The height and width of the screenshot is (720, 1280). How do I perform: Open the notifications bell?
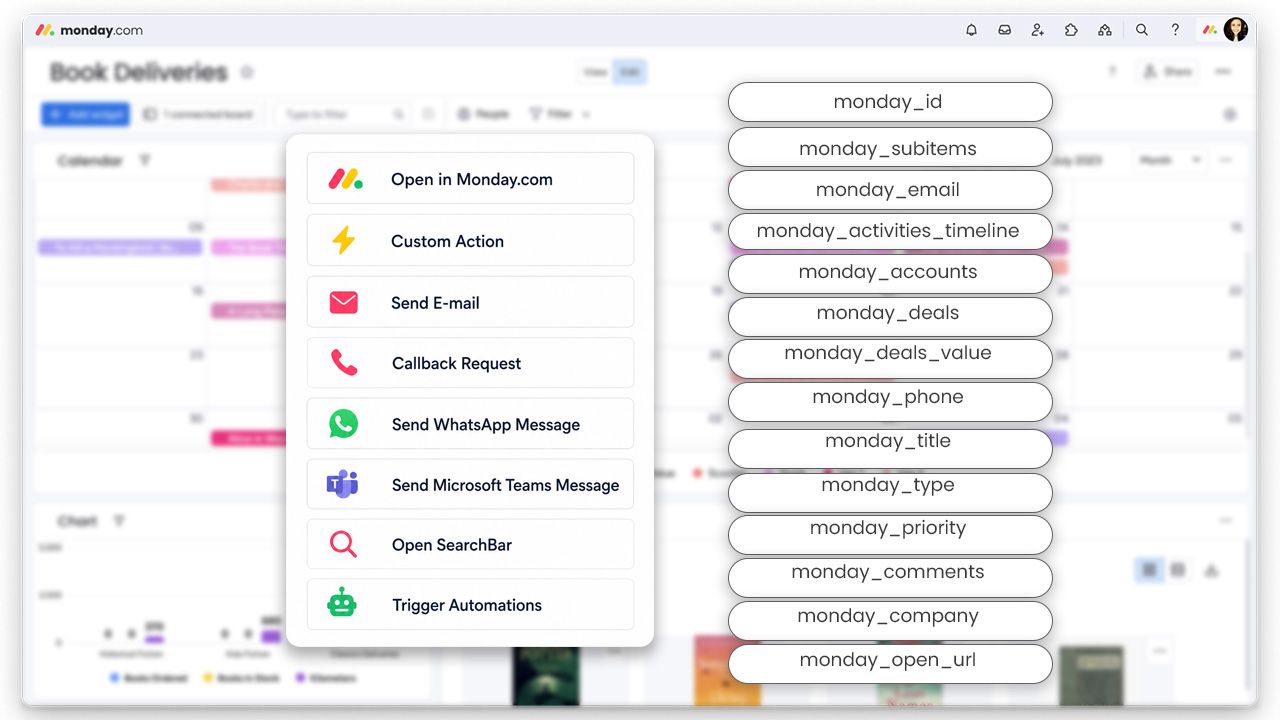[x=971, y=30]
